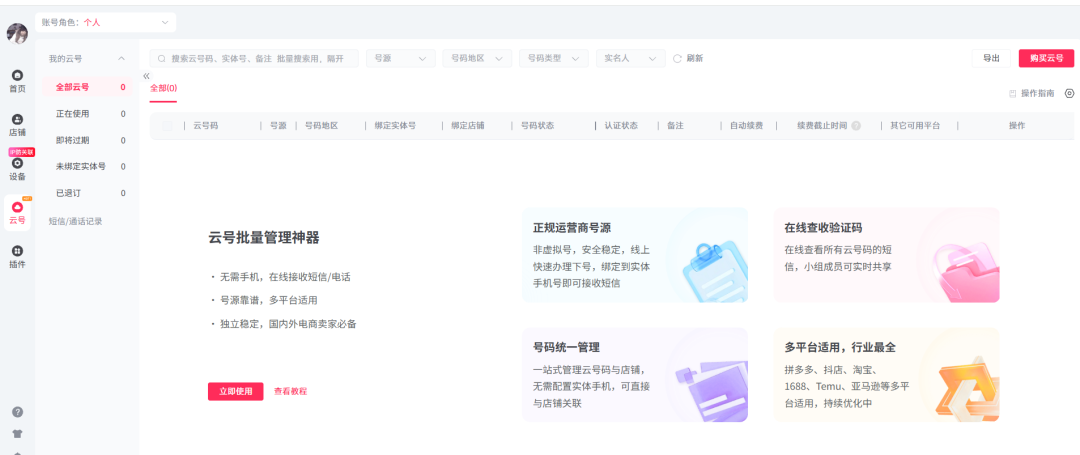This screenshot has width=1080, height=455.
Task: Click the shirt theme icon in sidebar
Action: coord(18,434)
